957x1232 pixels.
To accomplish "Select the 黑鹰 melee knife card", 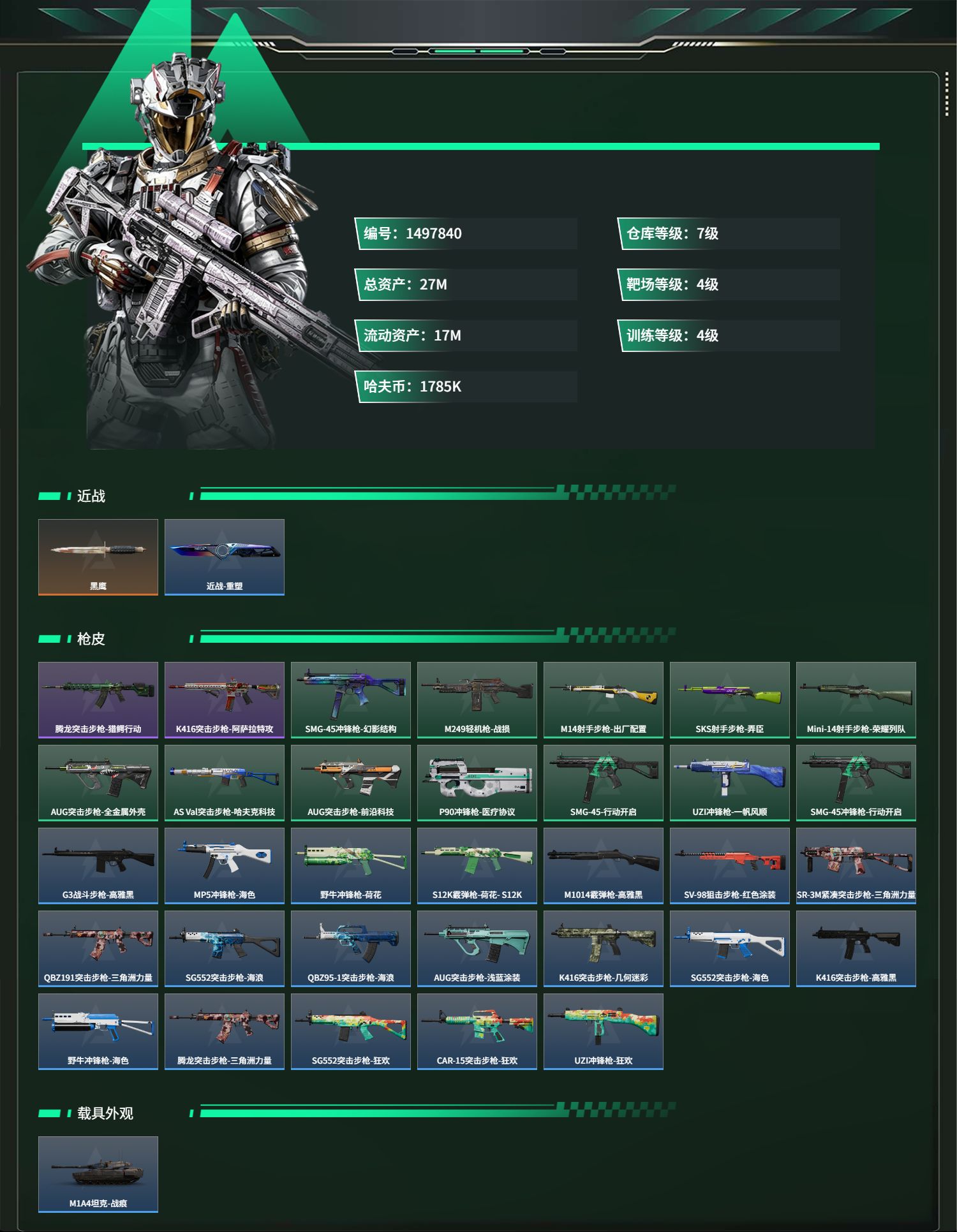I will click(x=98, y=557).
